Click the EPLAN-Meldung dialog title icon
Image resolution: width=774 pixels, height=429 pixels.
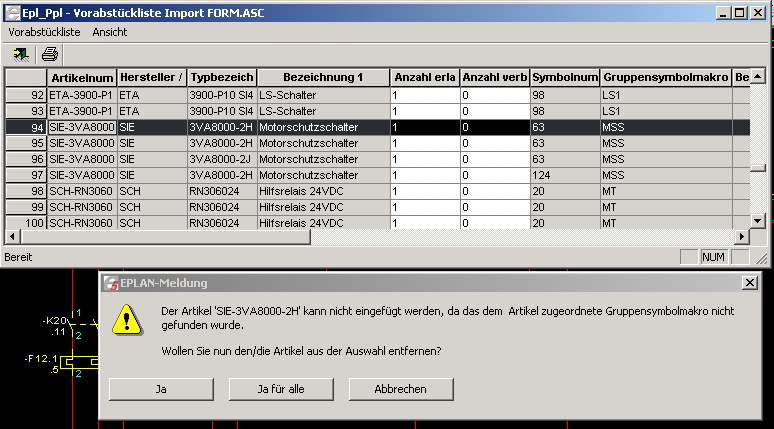[x=111, y=283]
